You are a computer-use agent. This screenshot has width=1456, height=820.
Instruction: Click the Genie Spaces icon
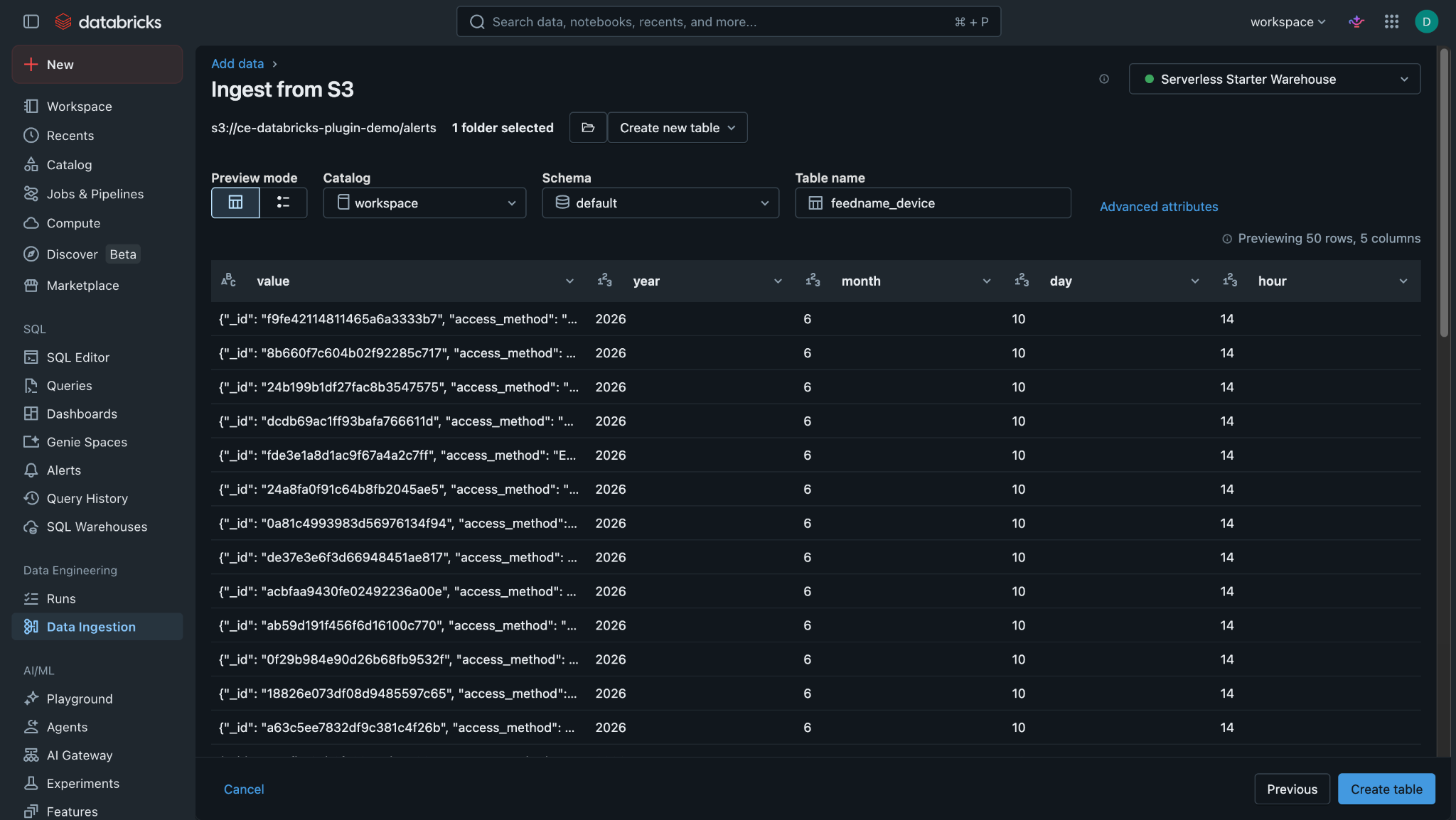click(31, 441)
